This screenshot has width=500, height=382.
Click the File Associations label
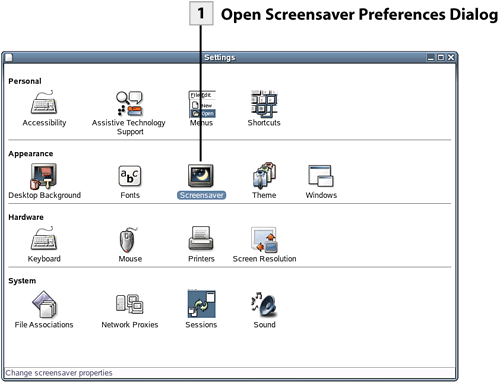tap(44, 325)
